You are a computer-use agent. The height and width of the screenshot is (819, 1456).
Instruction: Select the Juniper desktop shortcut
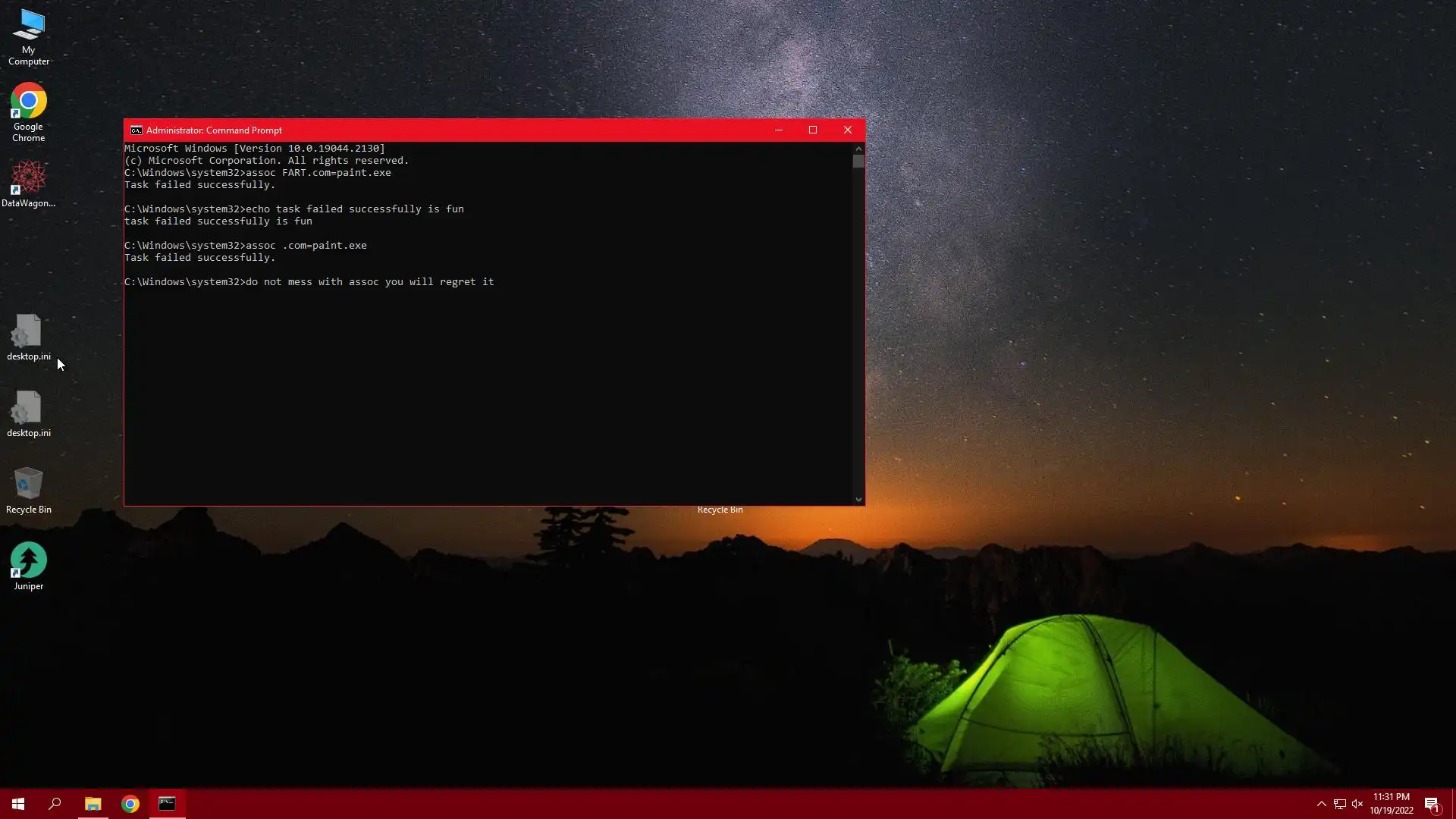(x=29, y=561)
